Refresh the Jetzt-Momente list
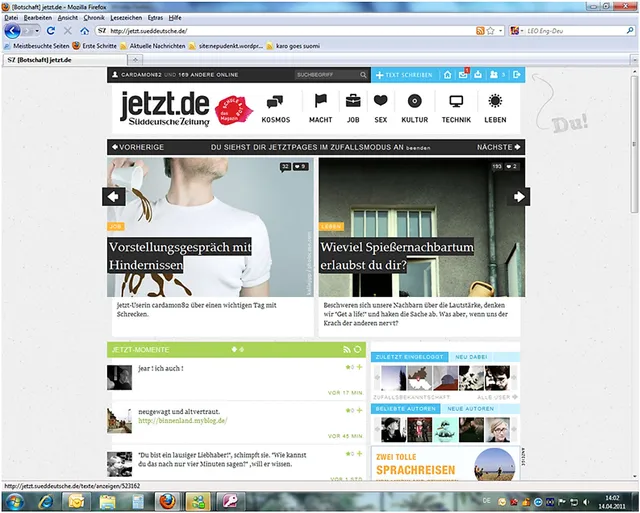This screenshot has height=513, width=640. (358, 349)
